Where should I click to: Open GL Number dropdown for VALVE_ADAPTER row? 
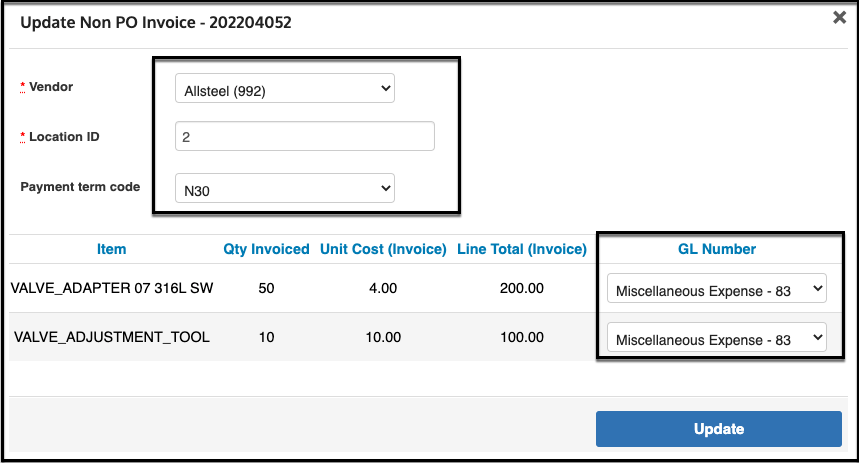click(717, 288)
